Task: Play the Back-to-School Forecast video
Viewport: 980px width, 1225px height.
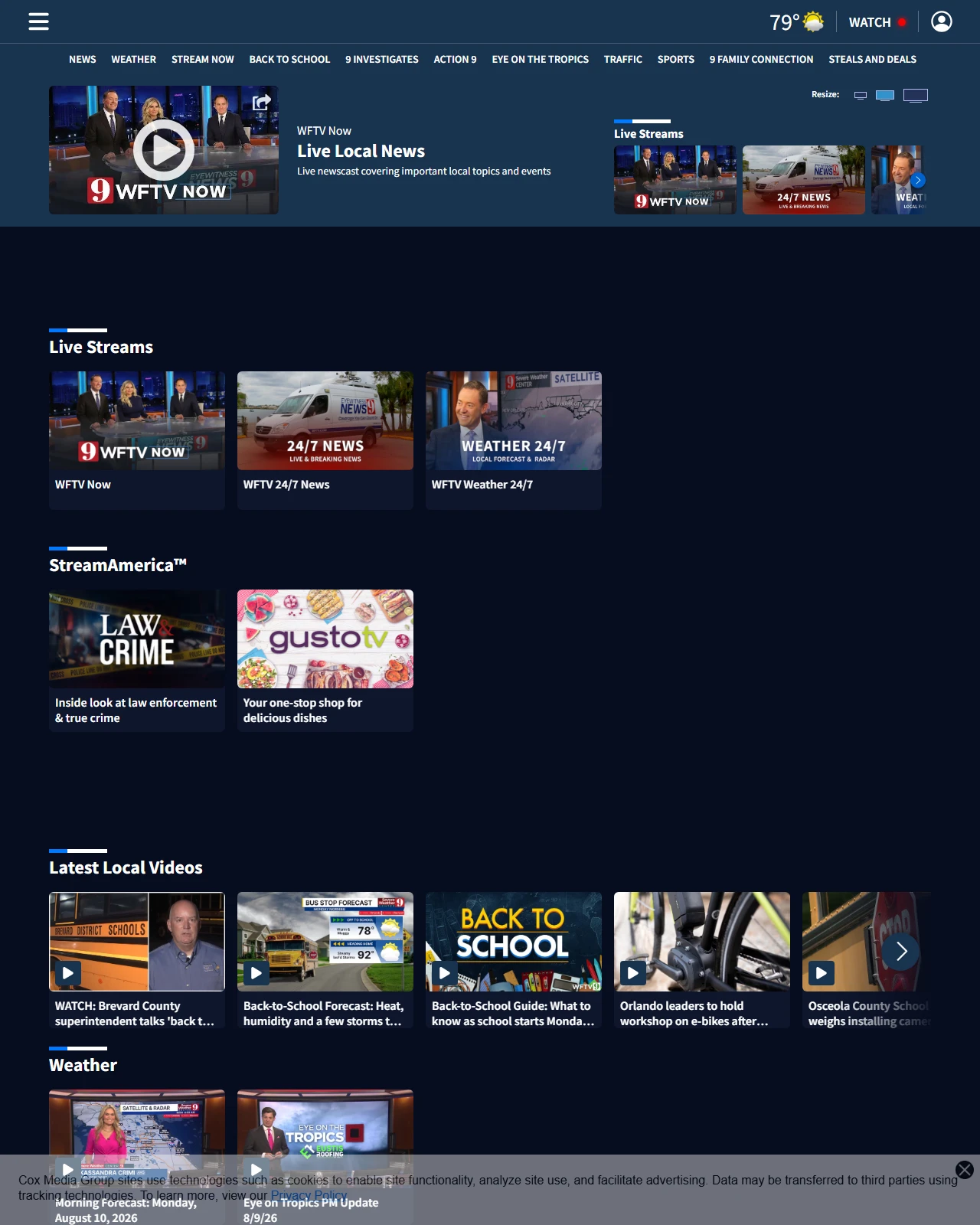Action: click(325, 960)
